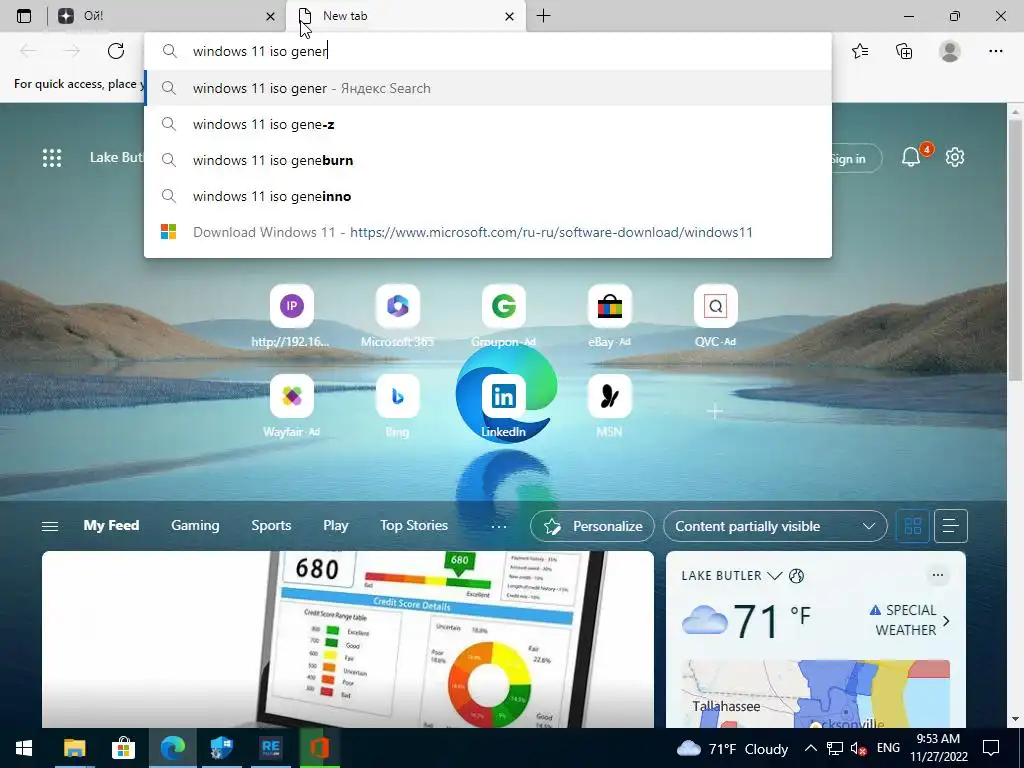Open the Groupon quick link tile
The image size is (1024, 768).
tap(504, 316)
